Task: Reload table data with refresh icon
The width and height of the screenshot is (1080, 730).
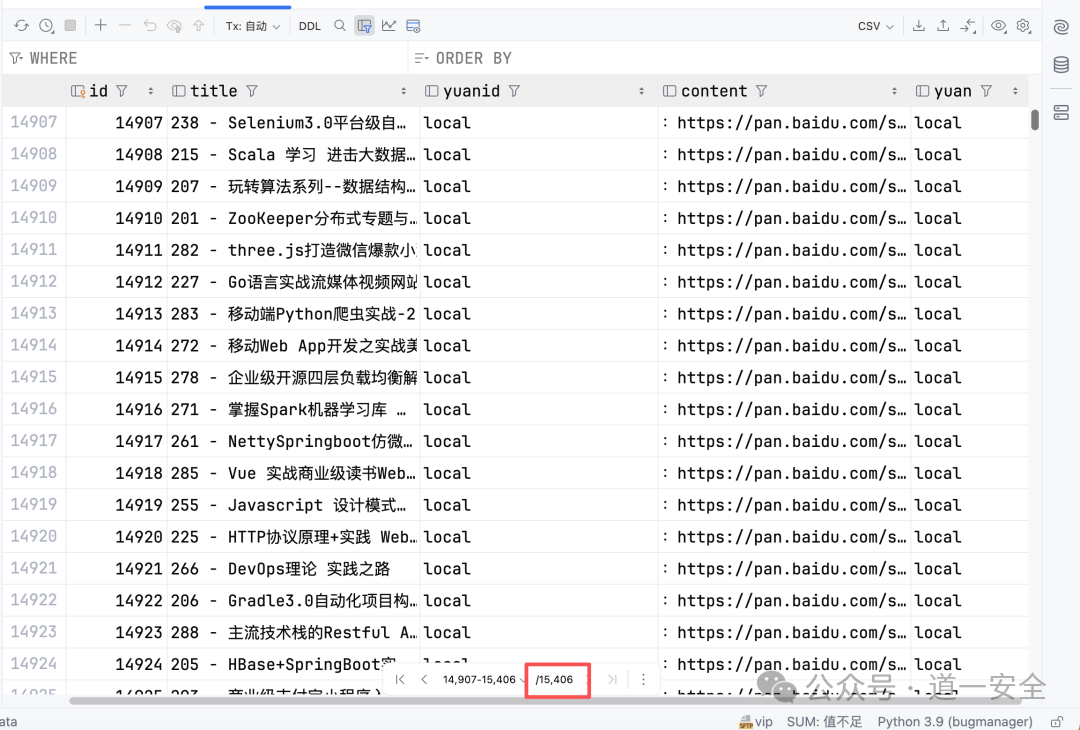Action: 21,25
